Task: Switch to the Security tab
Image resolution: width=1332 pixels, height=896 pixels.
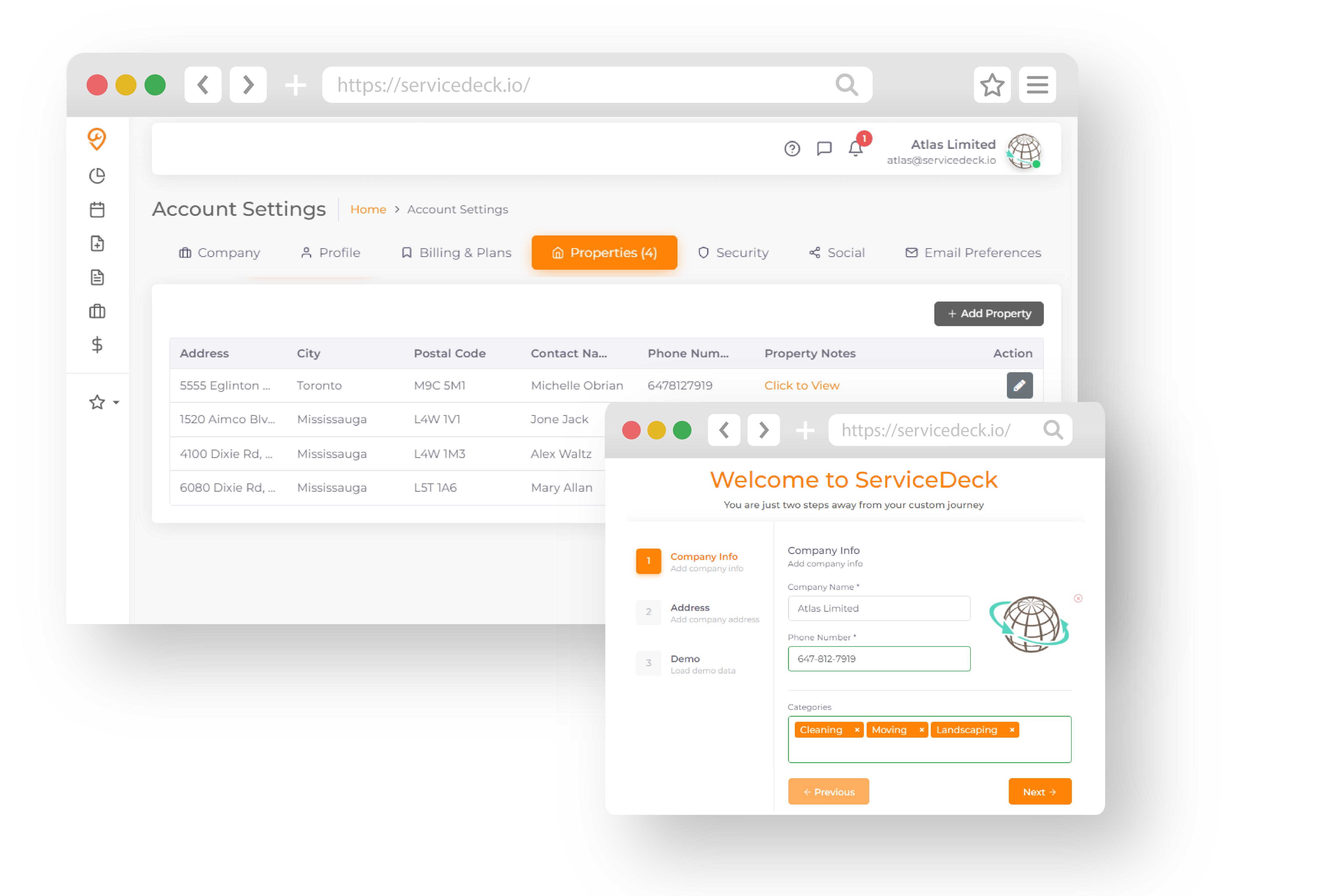Action: click(733, 252)
